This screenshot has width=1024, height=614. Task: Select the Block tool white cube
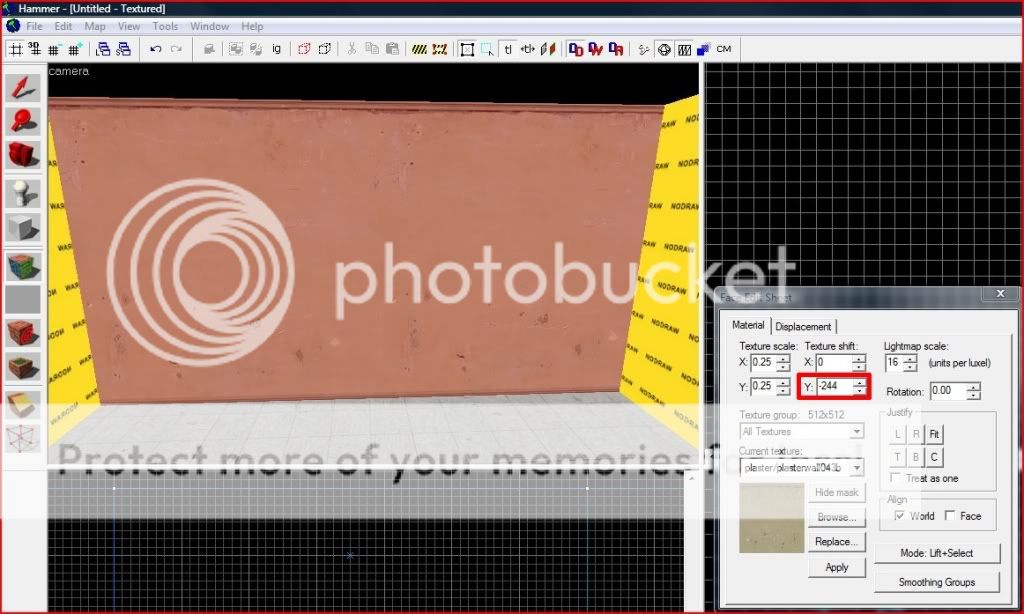(x=23, y=227)
